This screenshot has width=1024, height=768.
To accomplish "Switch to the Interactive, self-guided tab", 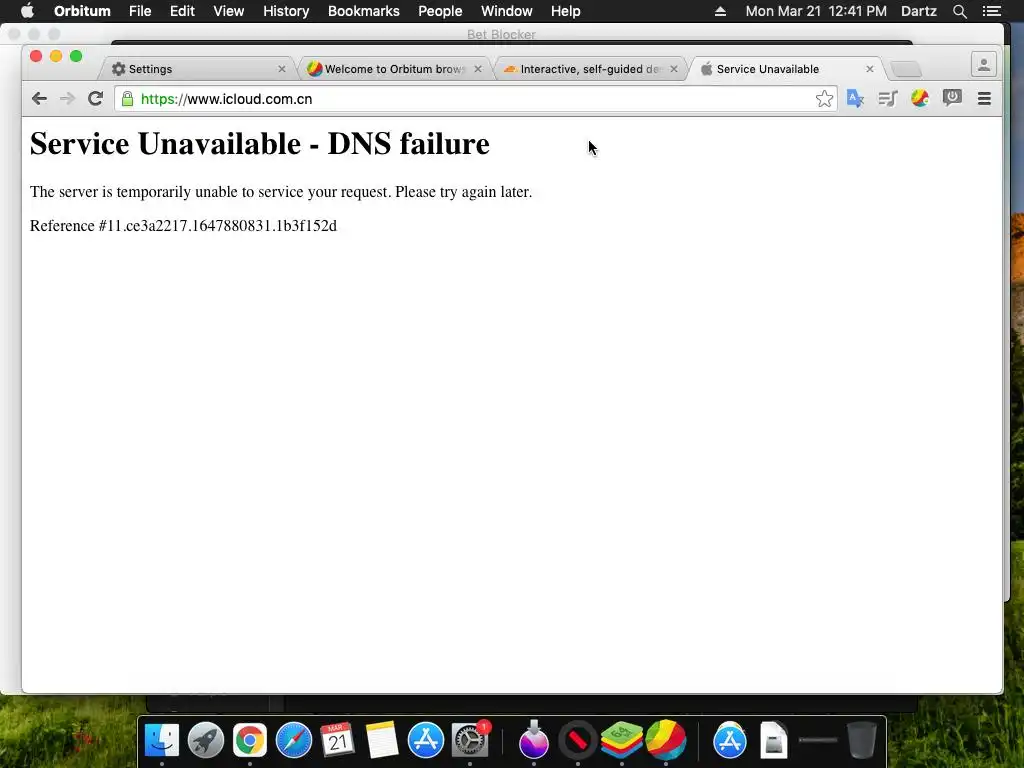I will tap(591, 69).
